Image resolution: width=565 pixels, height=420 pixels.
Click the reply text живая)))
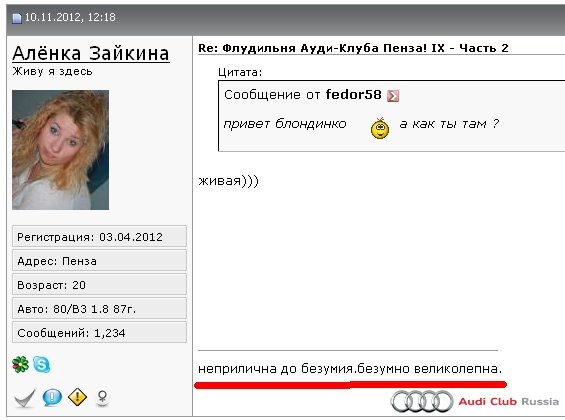click(x=228, y=180)
